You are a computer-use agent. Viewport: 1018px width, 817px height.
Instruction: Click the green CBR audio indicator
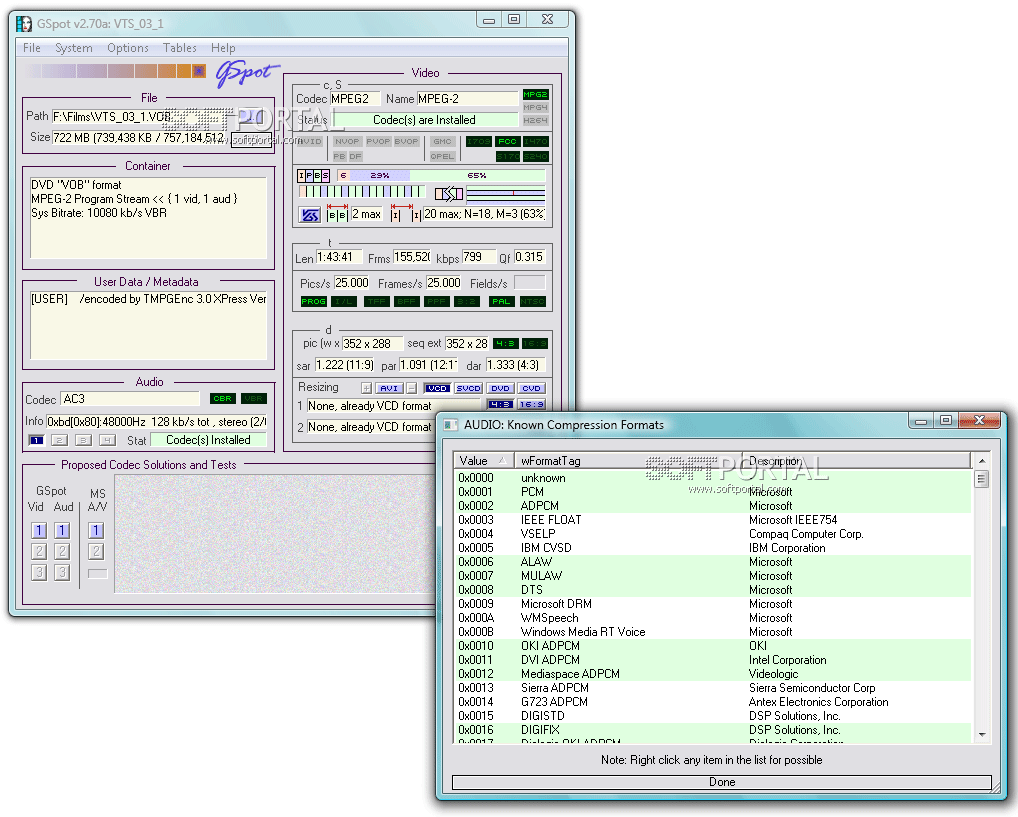pyautogui.click(x=222, y=399)
